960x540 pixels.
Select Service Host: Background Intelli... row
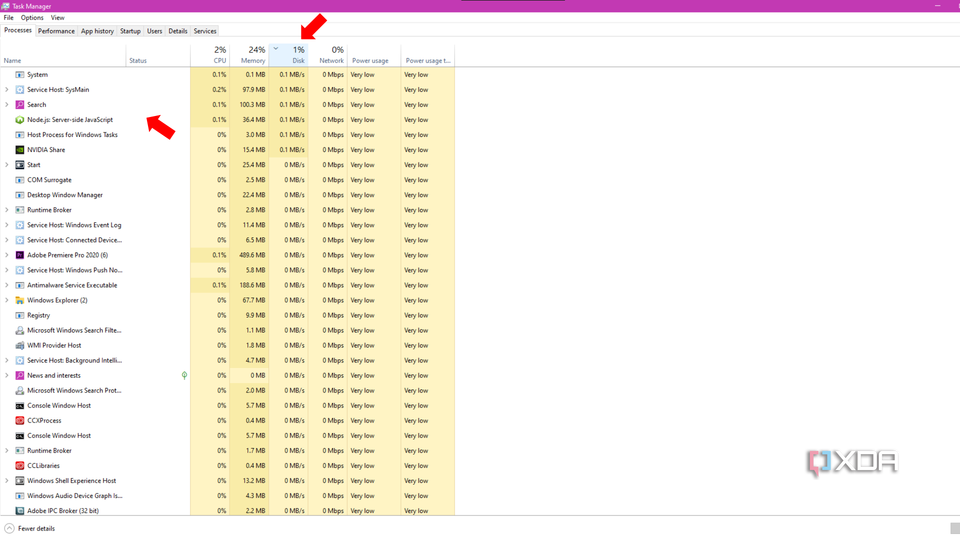pyautogui.click(x=227, y=361)
